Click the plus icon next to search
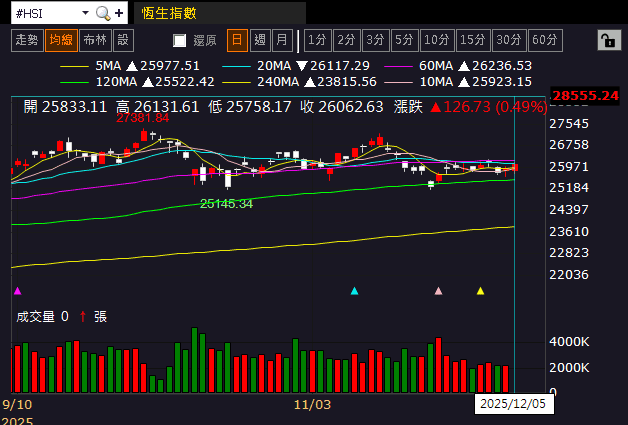Image resolution: width=628 pixels, height=425 pixels. pos(120,13)
